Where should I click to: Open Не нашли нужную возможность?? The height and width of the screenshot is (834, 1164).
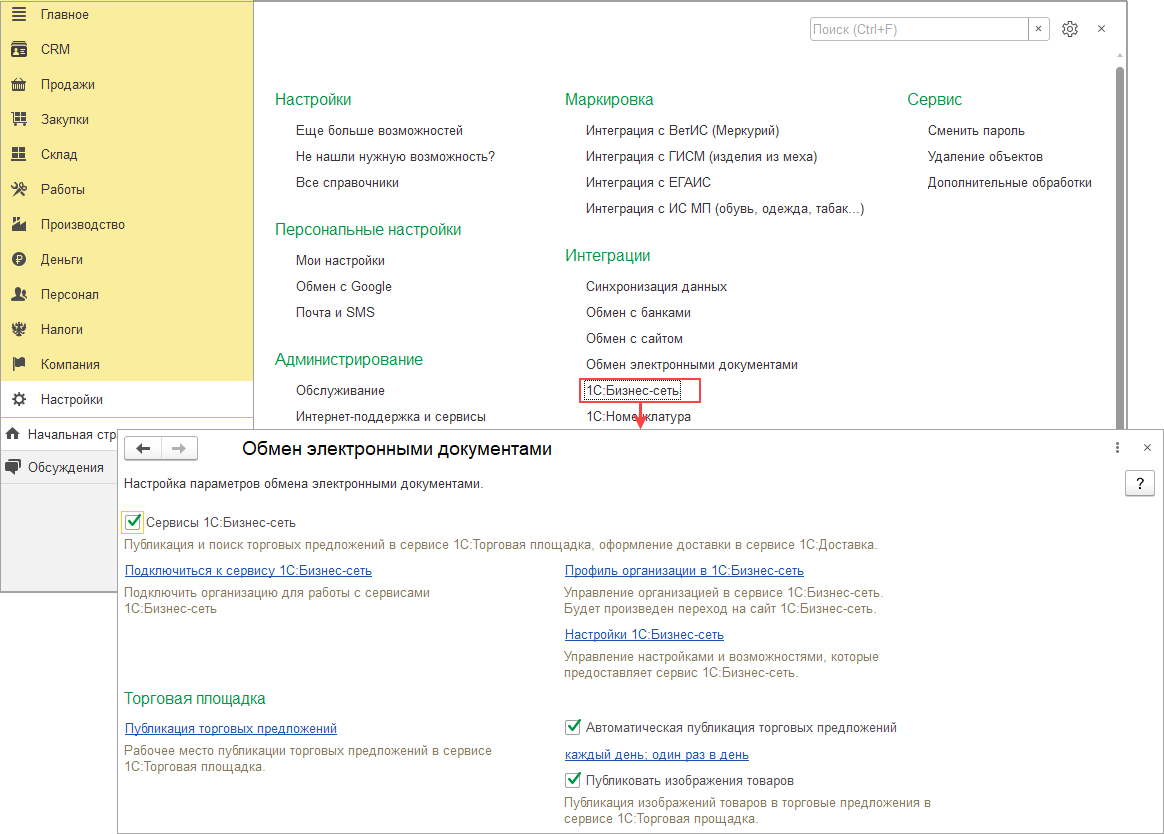pos(395,157)
